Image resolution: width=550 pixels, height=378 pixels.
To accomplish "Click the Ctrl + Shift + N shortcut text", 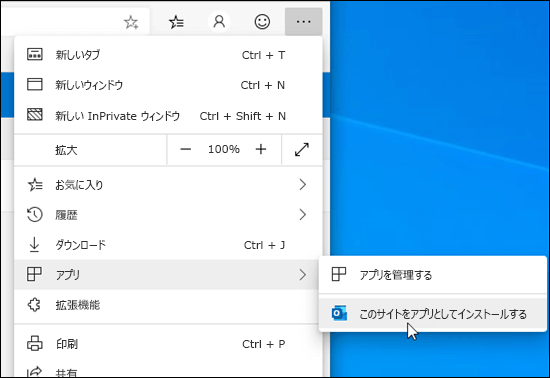I will [x=243, y=116].
